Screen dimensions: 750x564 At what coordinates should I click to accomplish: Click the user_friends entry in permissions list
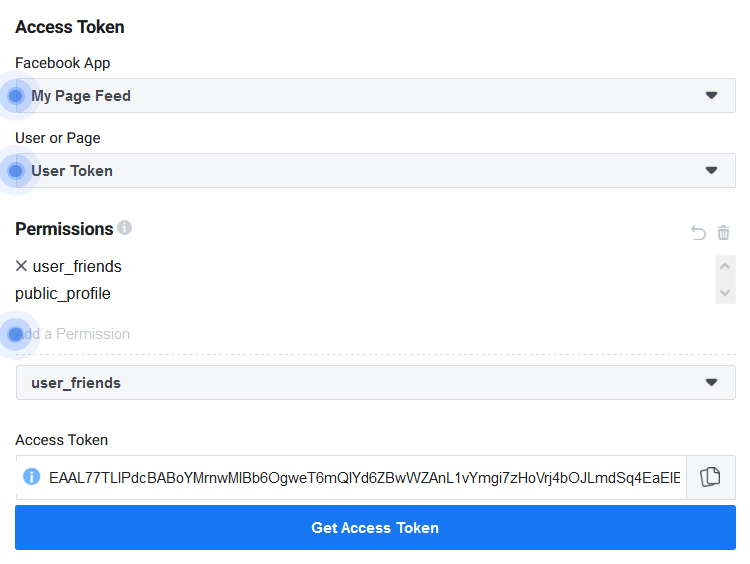coord(77,266)
